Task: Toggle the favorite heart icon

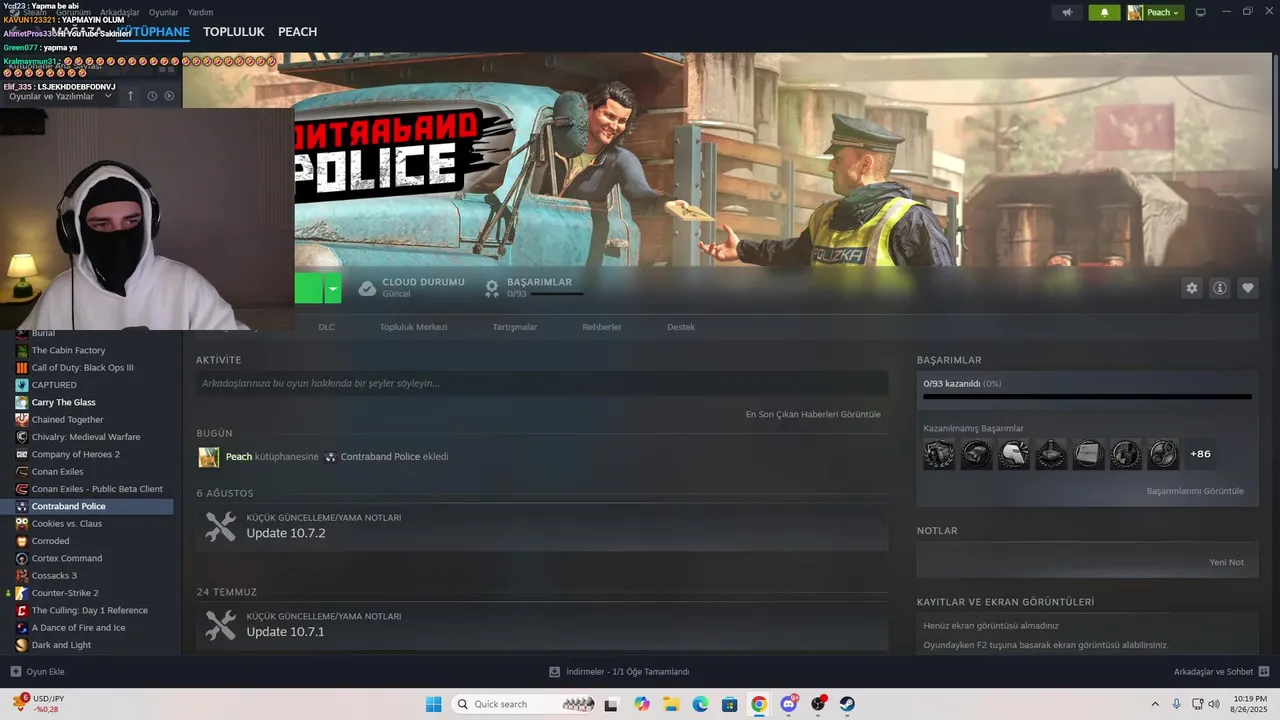Action: pyautogui.click(x=1248, y=288)
